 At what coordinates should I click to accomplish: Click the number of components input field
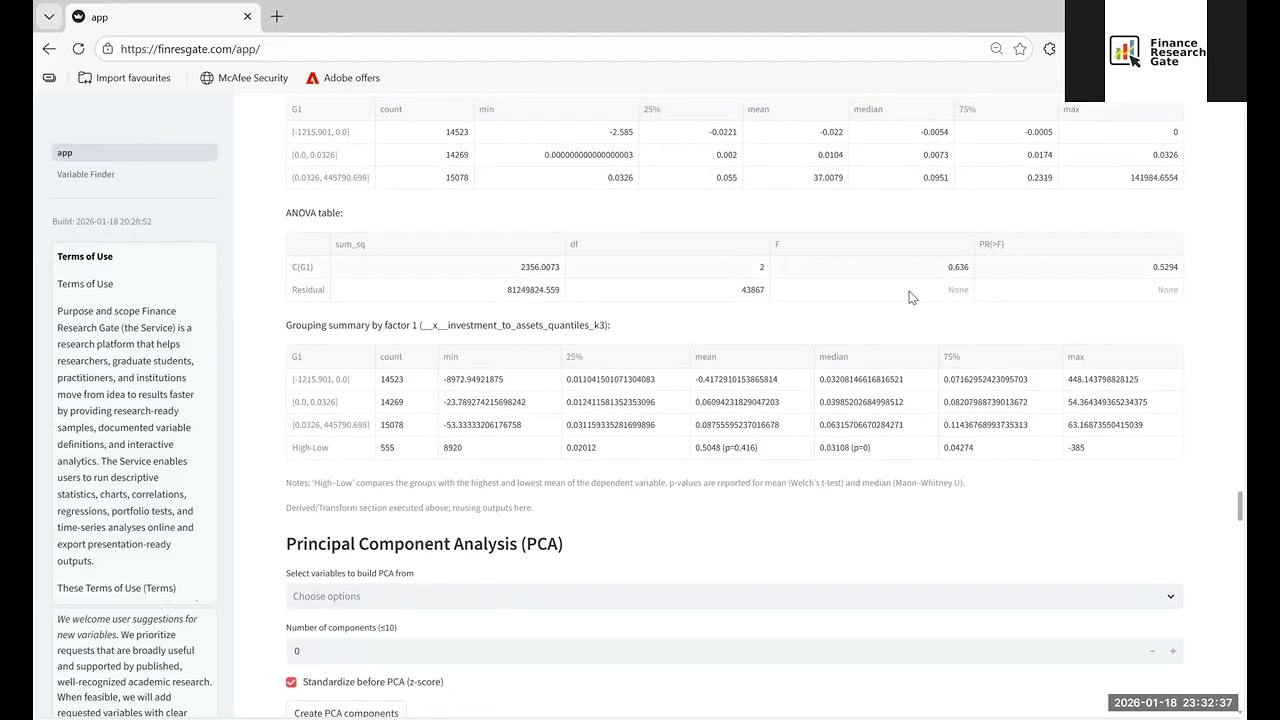coord(712,651)
